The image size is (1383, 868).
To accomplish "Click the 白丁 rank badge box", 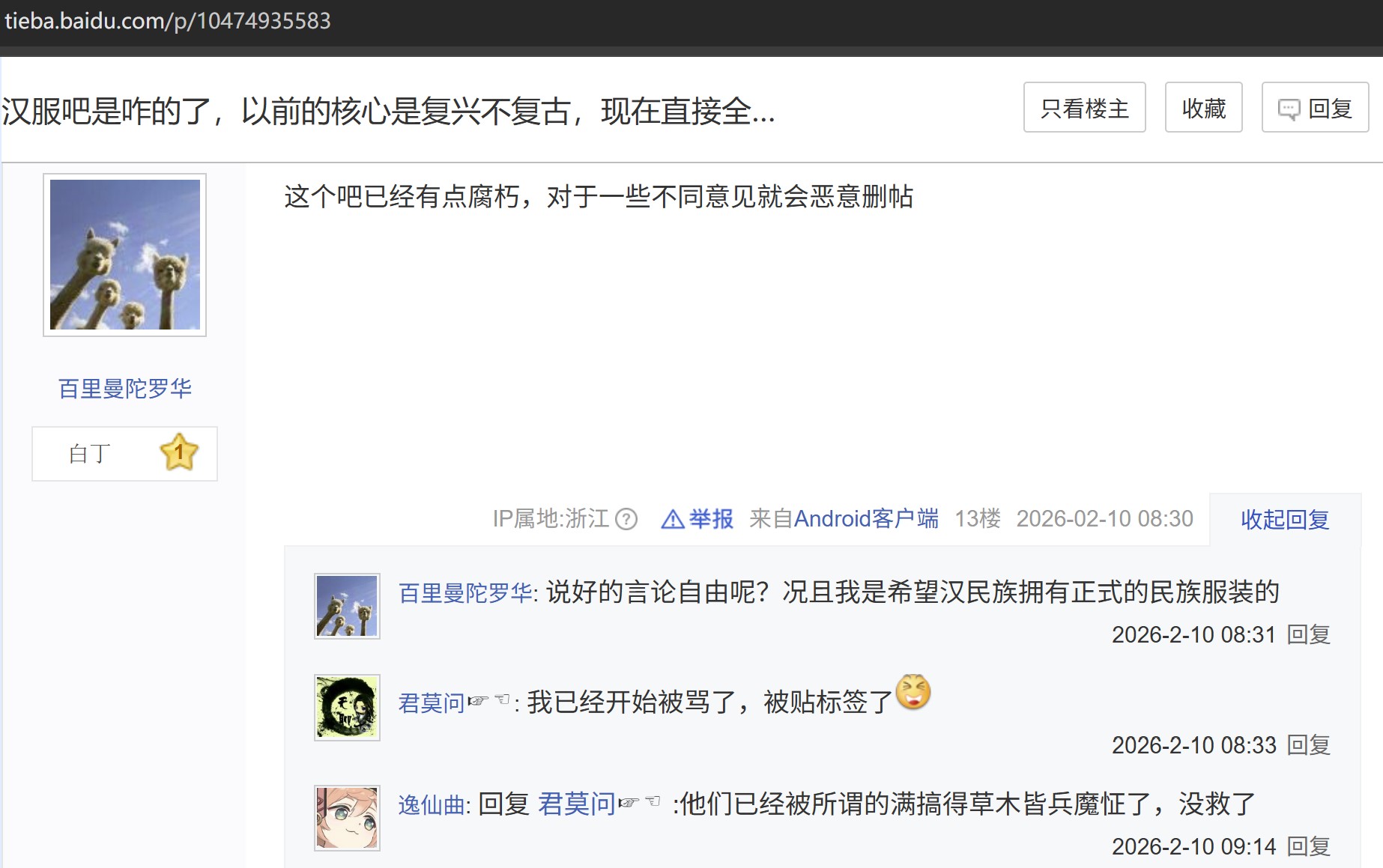I will click(x=124, y=454).
